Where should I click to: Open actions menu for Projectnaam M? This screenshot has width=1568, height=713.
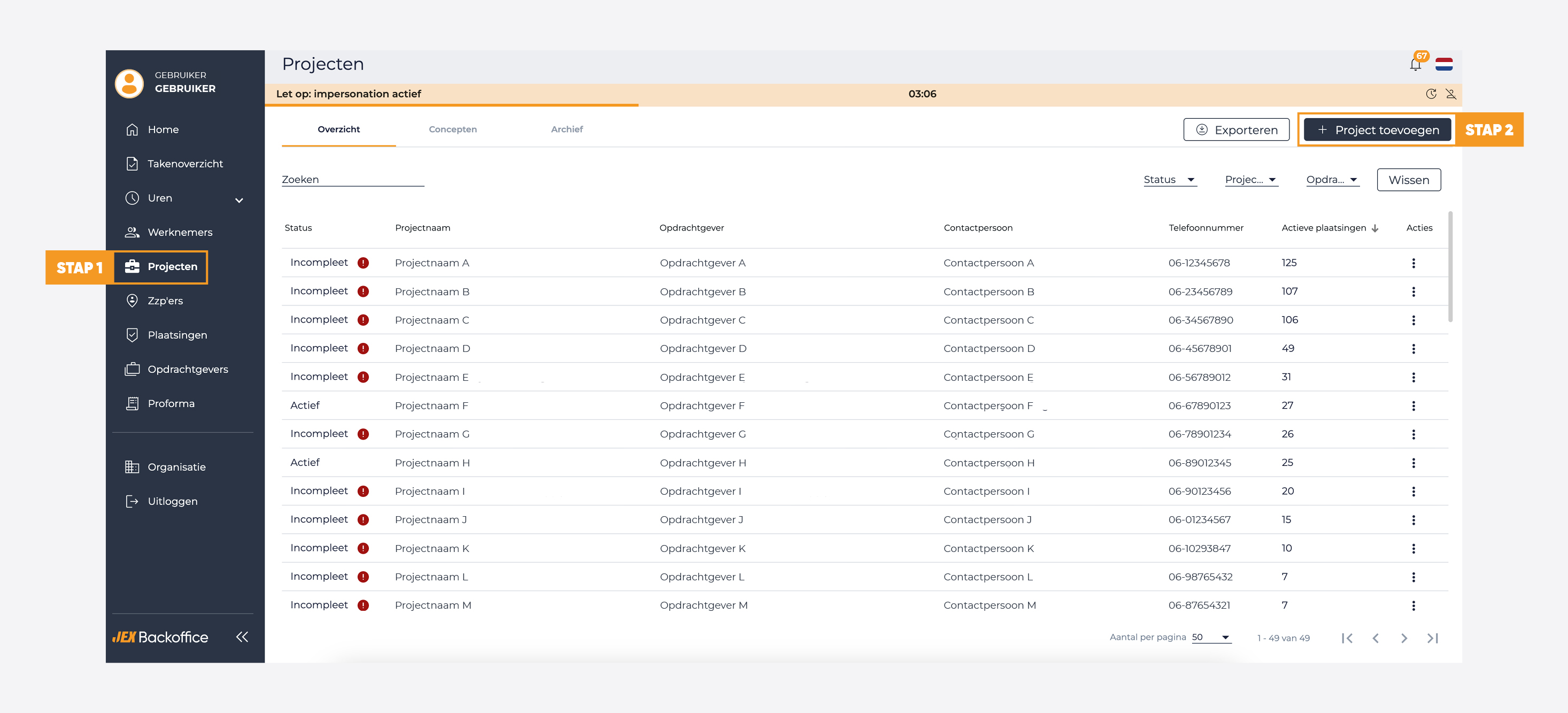tap(1413, 606)
